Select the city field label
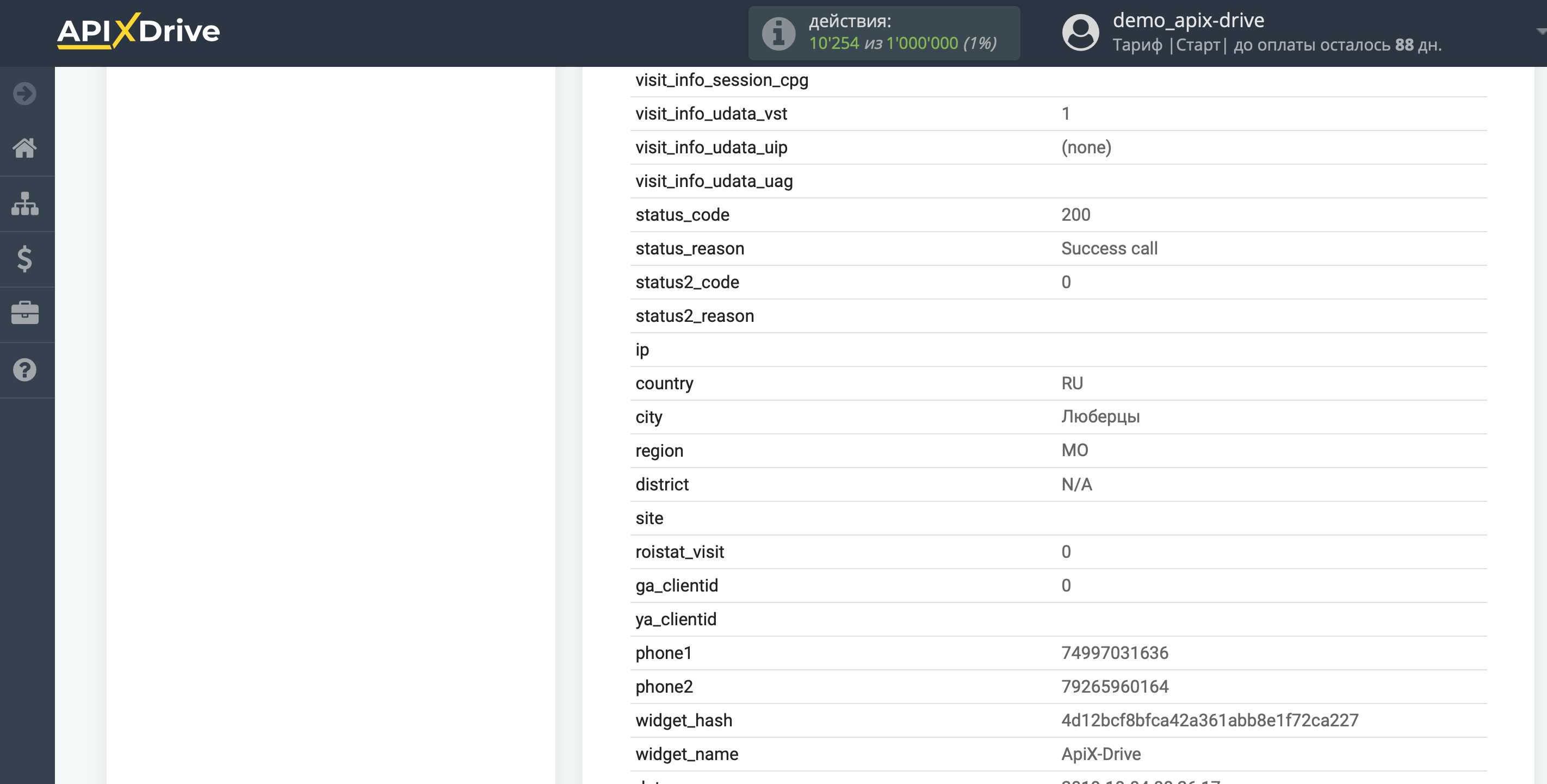 point(648,417)
